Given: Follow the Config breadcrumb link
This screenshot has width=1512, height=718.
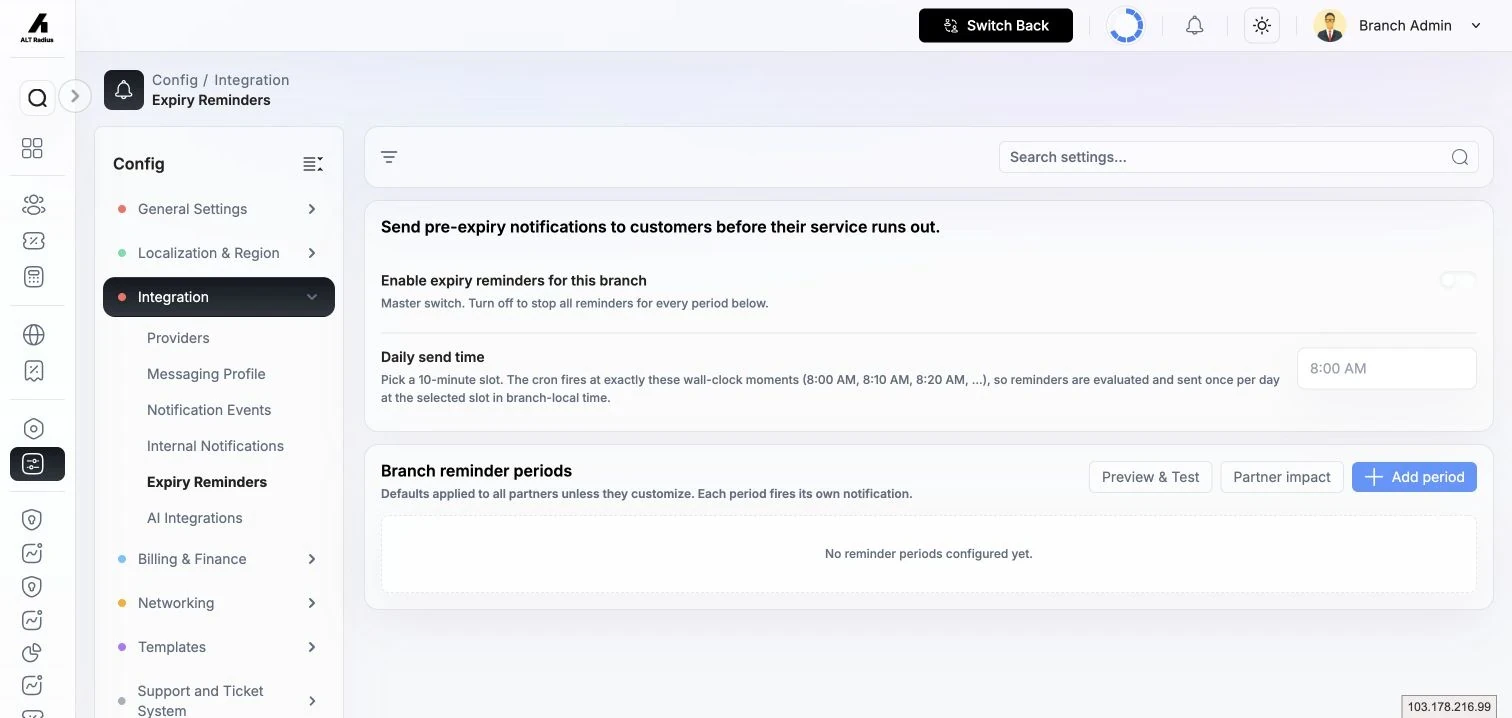Looking at the screenshot, I should (175, 80).
